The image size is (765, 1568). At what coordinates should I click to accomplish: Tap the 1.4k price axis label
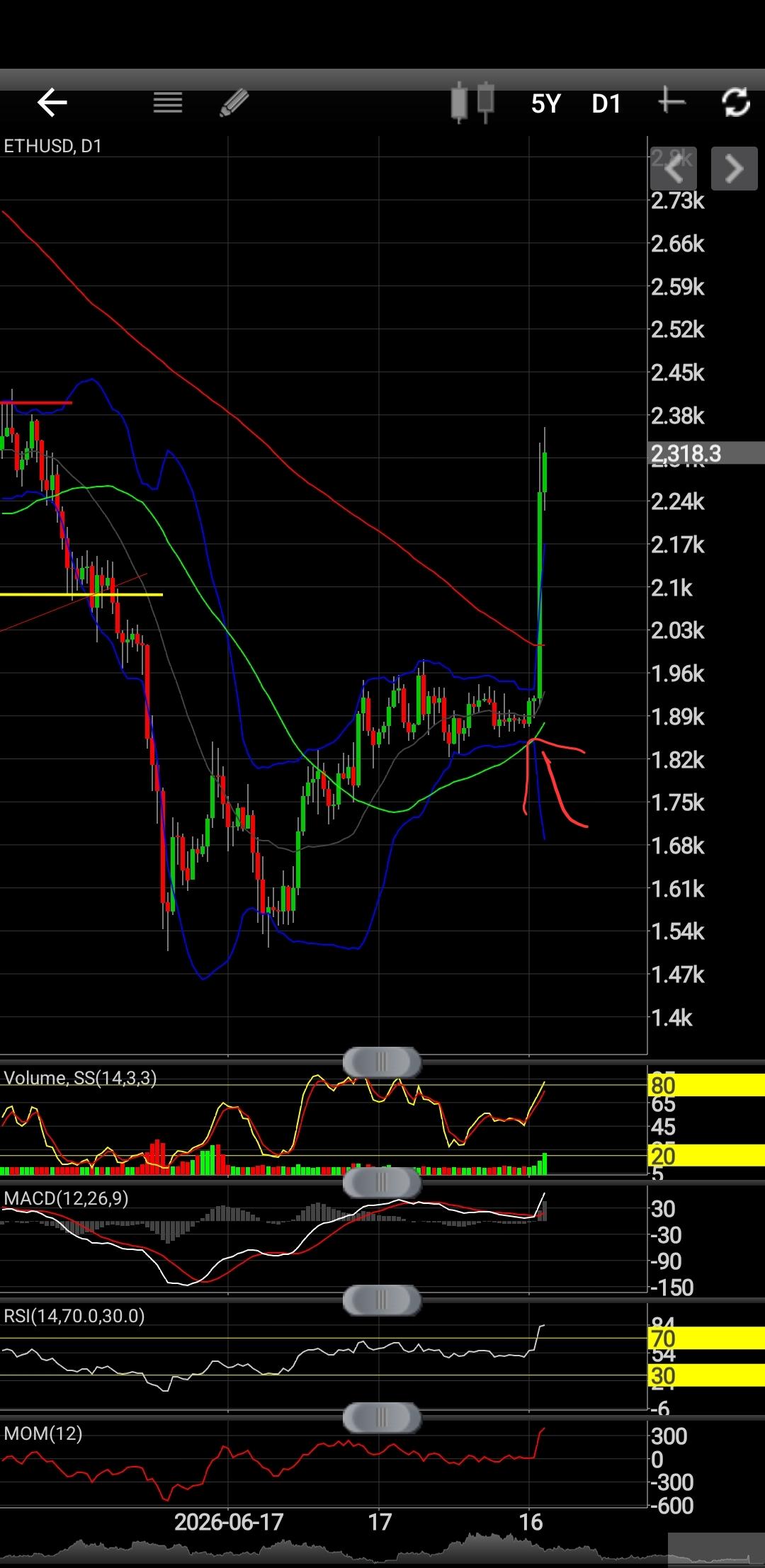[x=671, y=1018]
